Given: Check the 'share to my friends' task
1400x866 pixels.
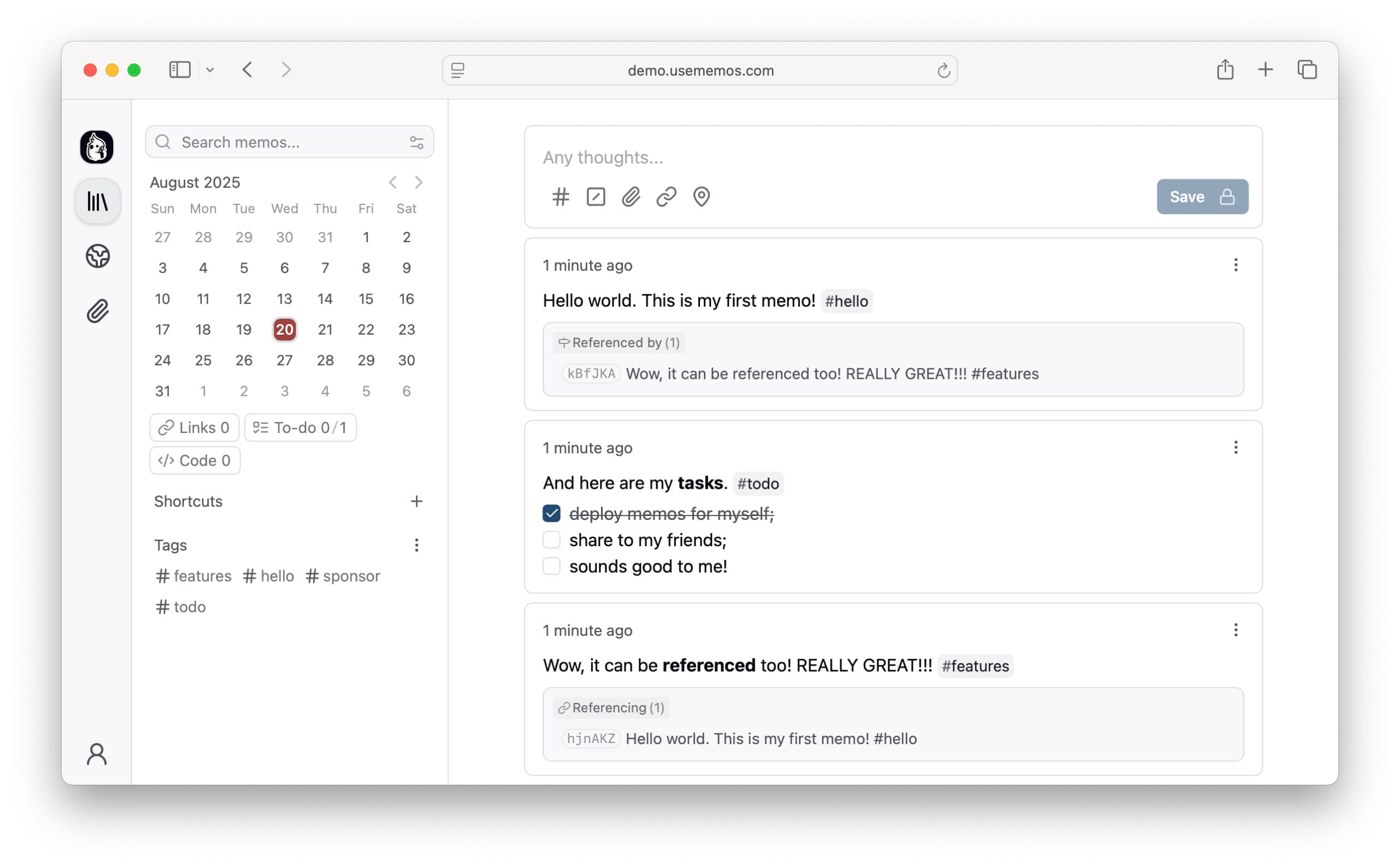Looking at the screenshot, I should point(551,539).
